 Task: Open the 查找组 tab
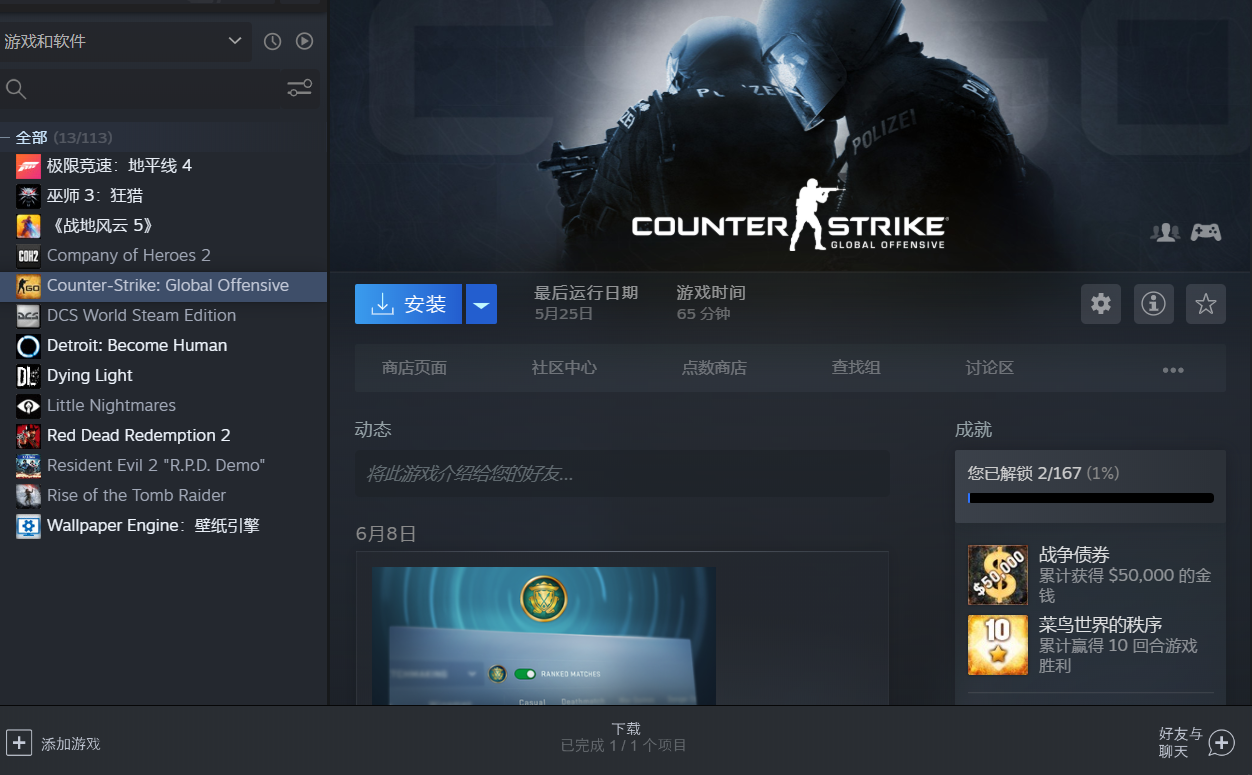856,368
